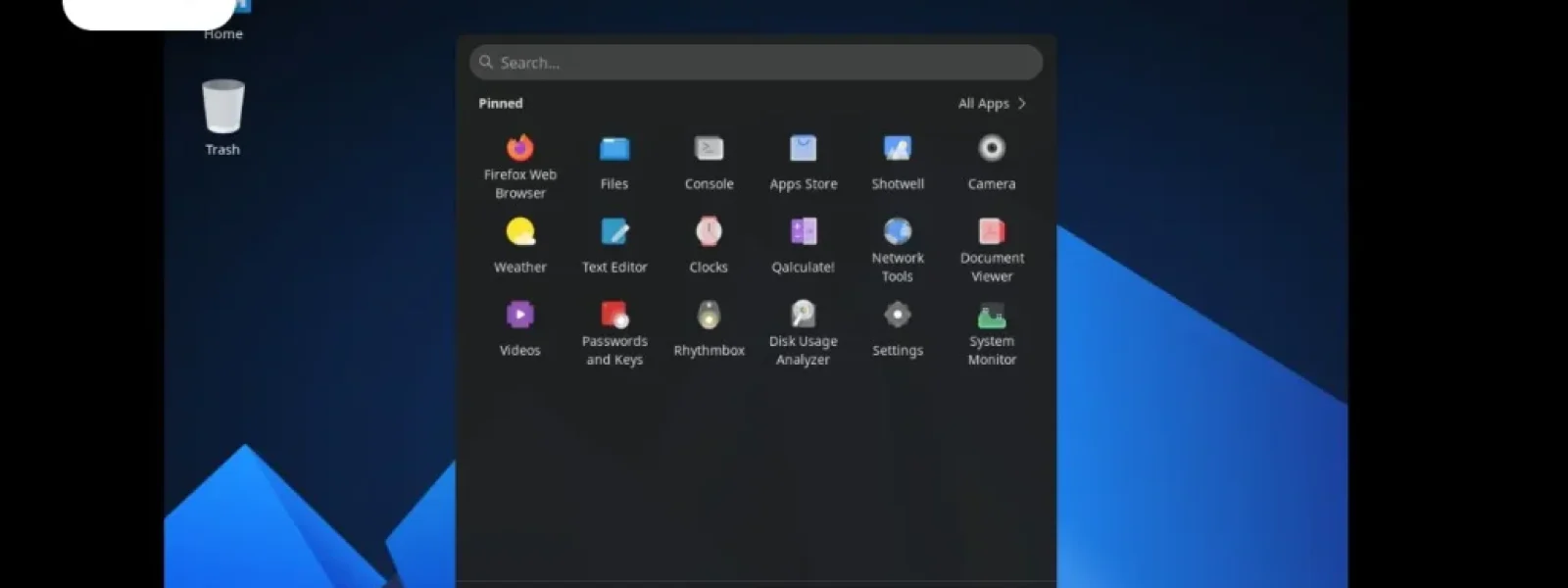
Task: Open the Settings app
Action: [x=898, y=315]
